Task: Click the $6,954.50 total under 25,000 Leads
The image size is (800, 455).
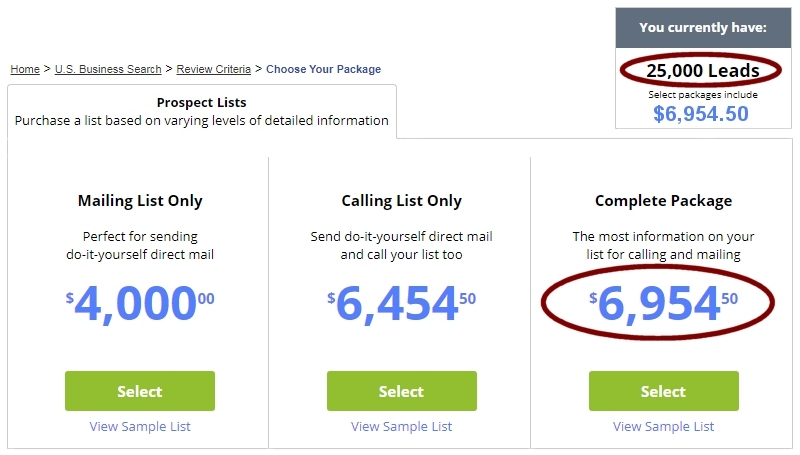Action: coord(701,114)
